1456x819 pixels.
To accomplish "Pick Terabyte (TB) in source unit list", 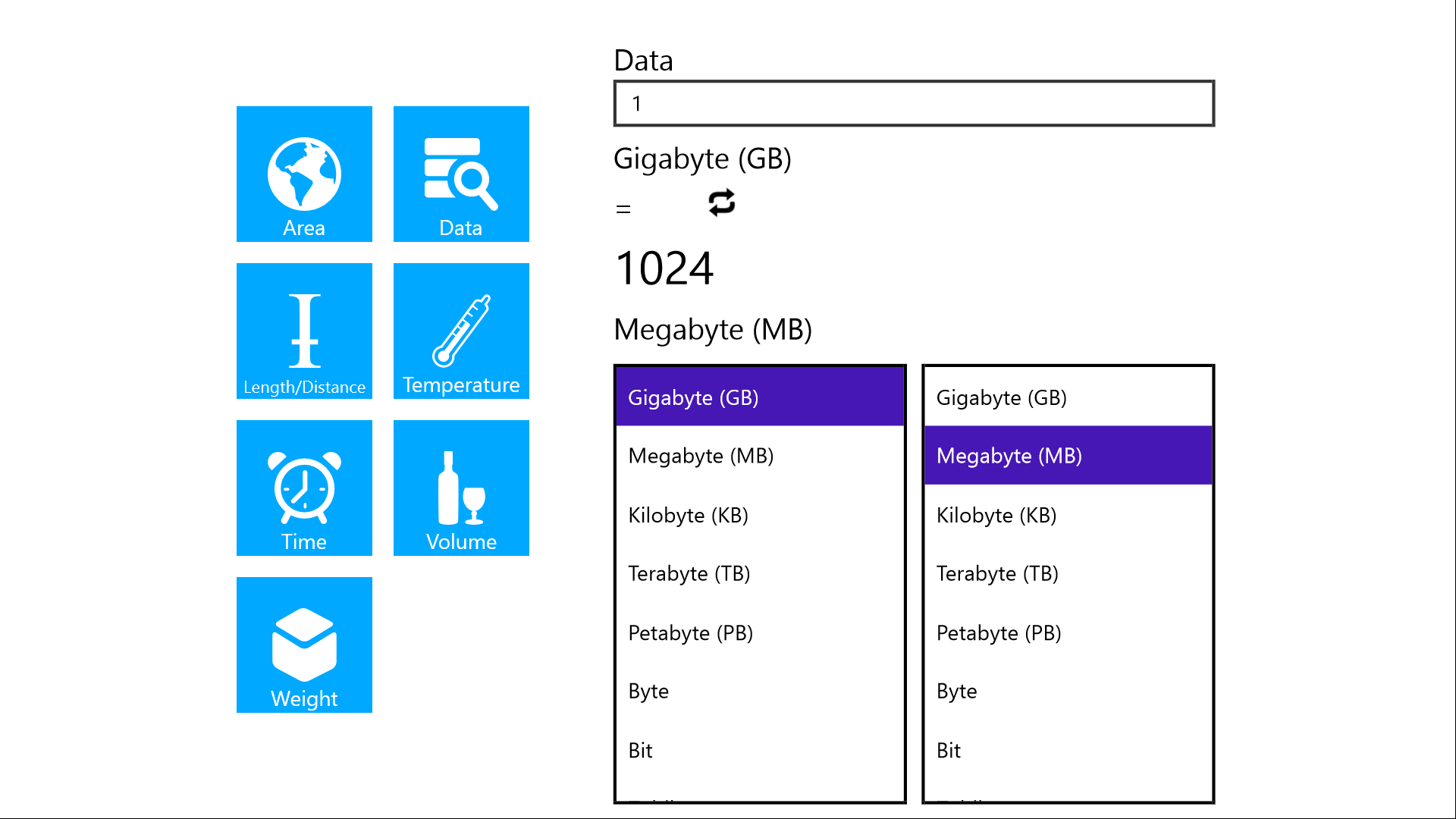I will coord(759,573).
